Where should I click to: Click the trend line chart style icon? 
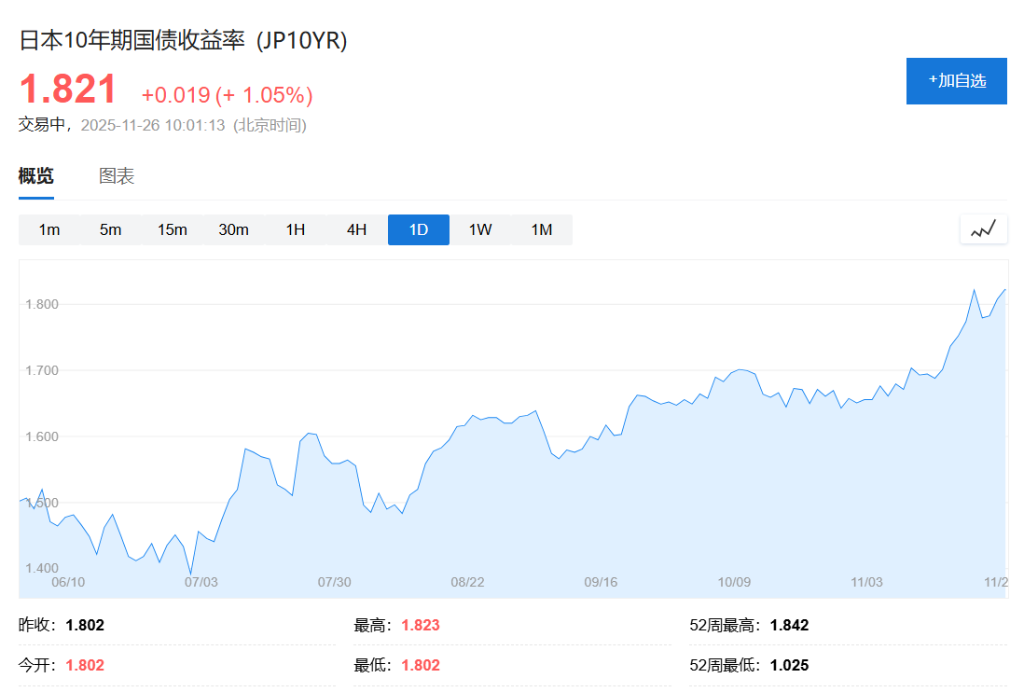(x=983, y=228)
